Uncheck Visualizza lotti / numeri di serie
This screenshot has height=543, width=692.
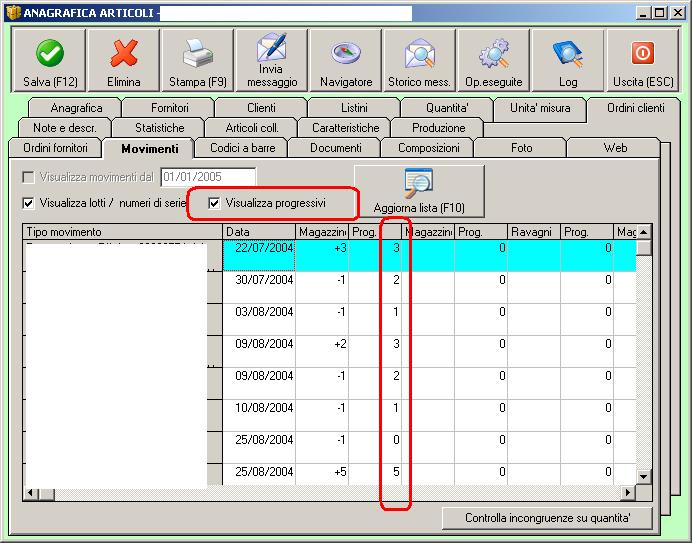click(28, 203)
